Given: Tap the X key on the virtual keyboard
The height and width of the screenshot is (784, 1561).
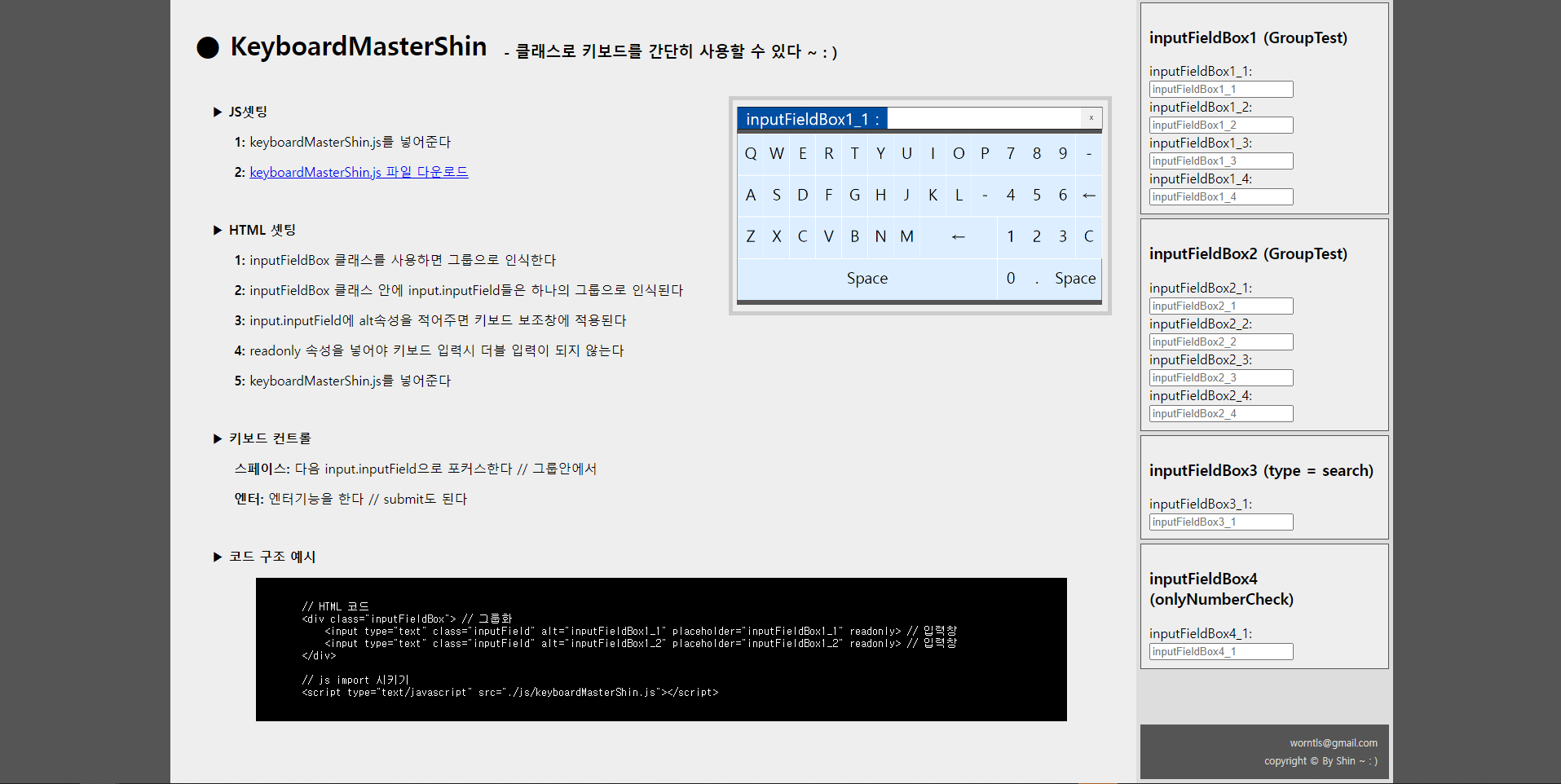Looking at the screenshot, I should click(x=777, y=236).
